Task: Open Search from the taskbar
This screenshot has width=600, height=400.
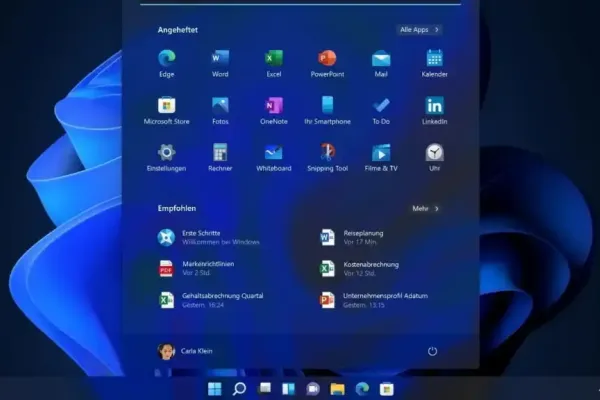Action: tap(239, 389)
